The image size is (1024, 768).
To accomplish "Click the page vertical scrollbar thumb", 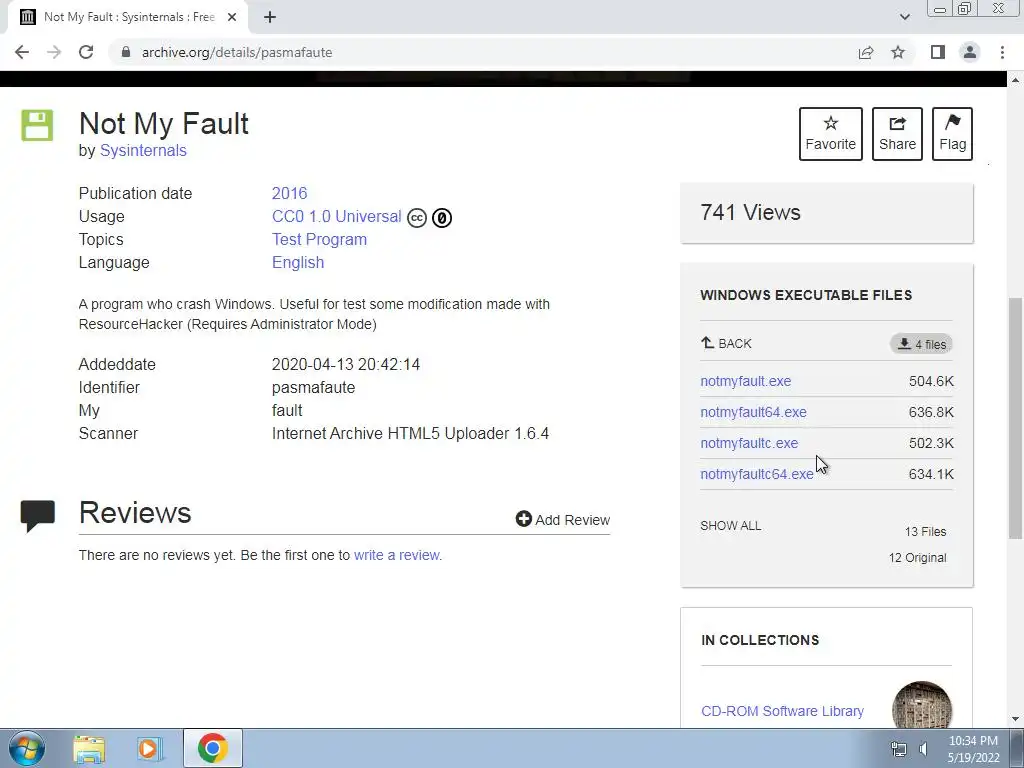I will (x=1015, y=418).
